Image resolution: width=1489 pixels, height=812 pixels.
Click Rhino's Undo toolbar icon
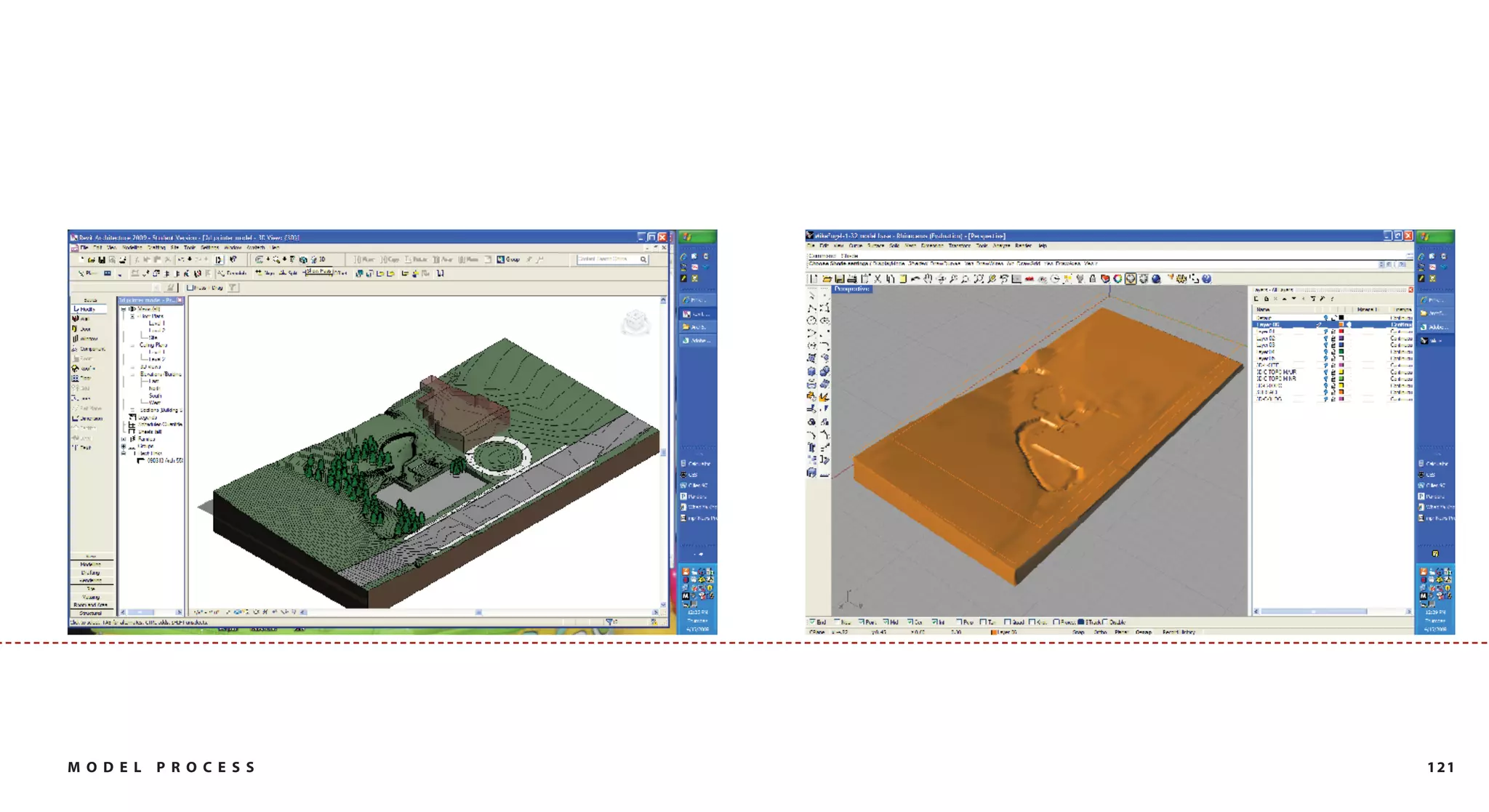(915, 278)
